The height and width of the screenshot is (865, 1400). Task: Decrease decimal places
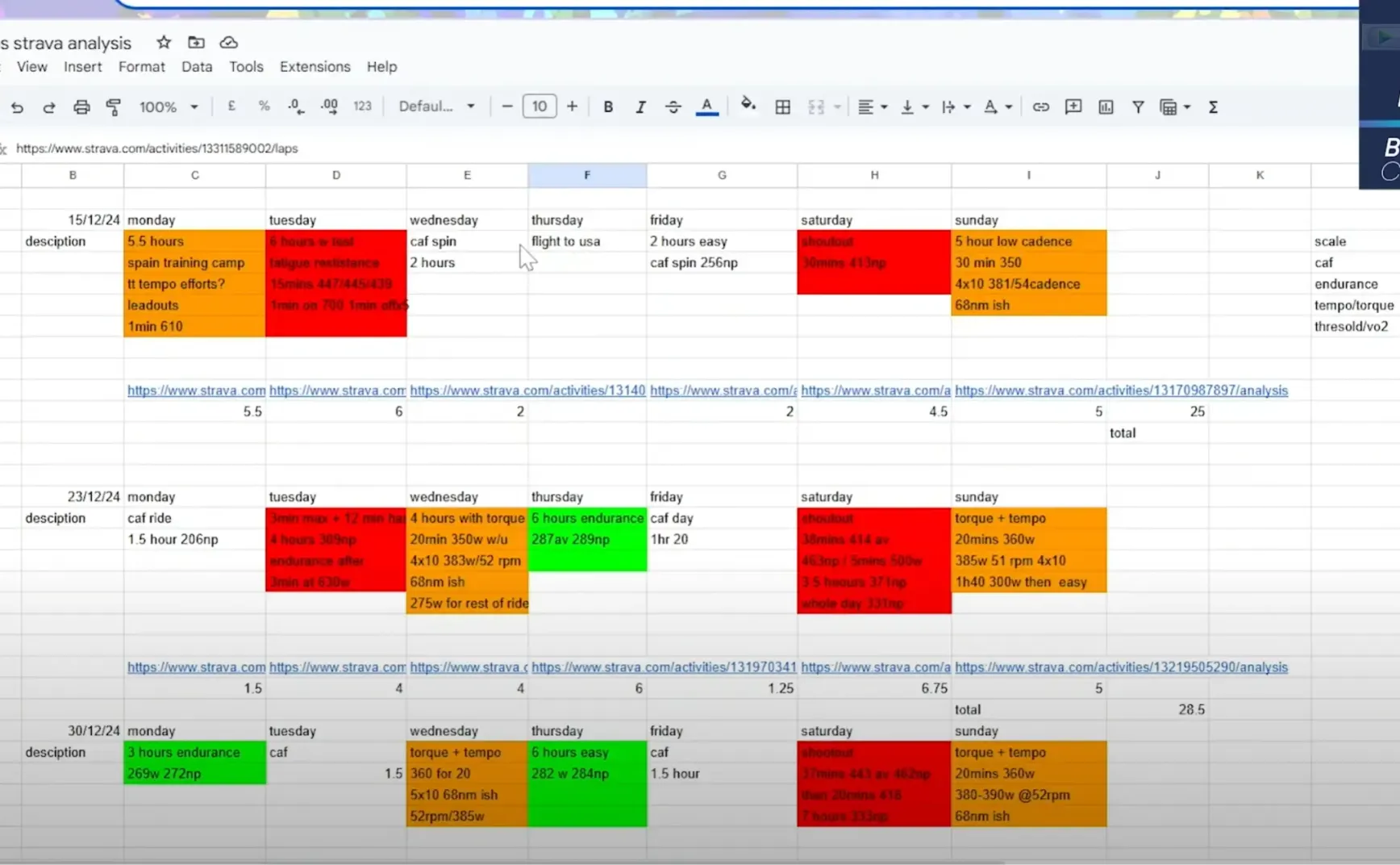click(296, 106)
